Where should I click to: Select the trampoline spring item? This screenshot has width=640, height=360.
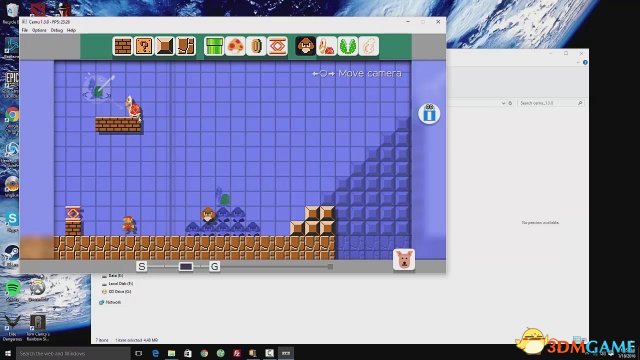[278, 46]
